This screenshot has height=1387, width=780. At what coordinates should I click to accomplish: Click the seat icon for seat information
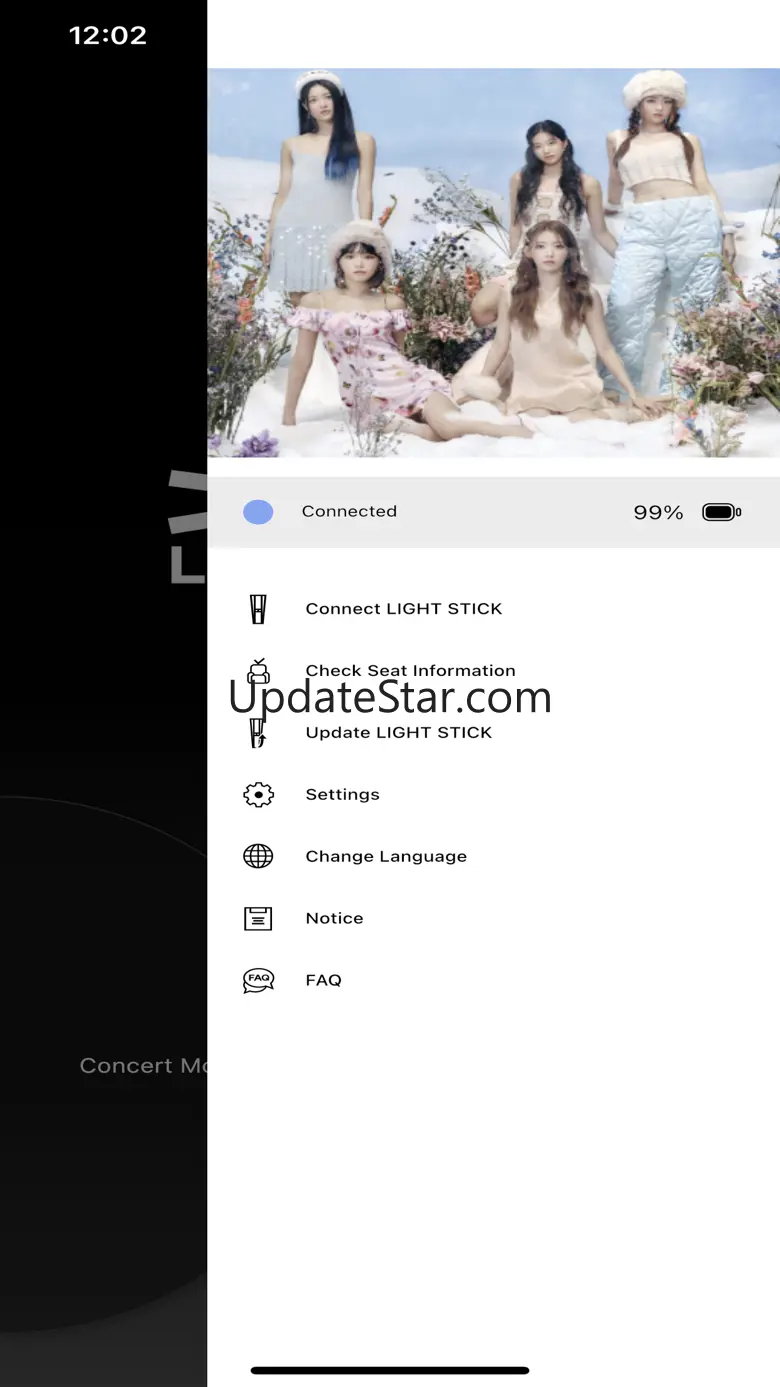point(258,671)
